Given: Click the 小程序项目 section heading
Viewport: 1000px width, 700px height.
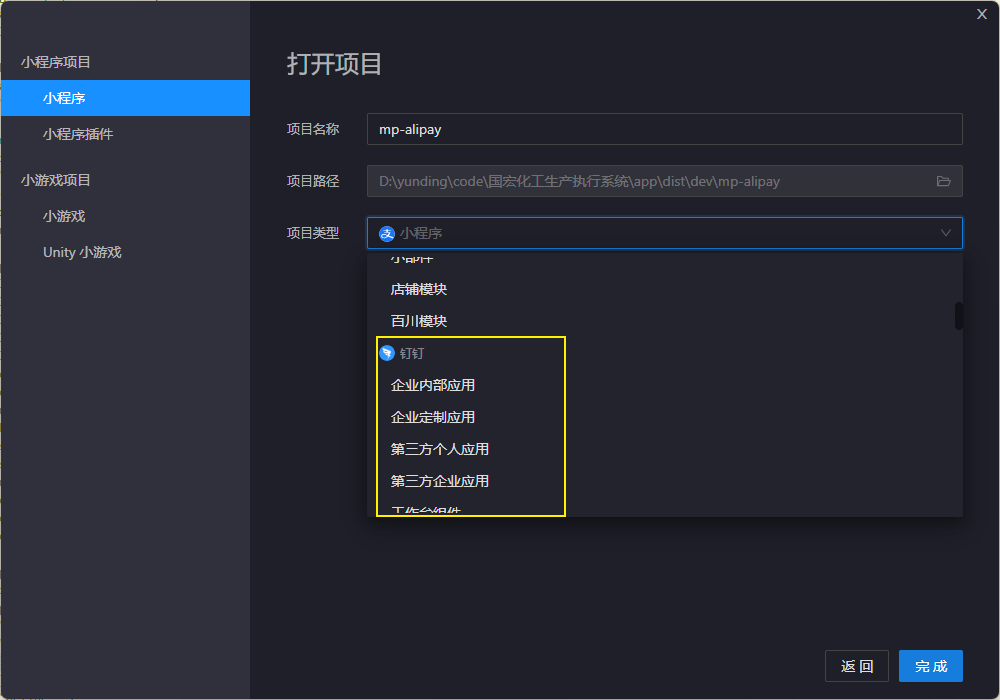Looking at the screenshot, I should coord(55,62).
